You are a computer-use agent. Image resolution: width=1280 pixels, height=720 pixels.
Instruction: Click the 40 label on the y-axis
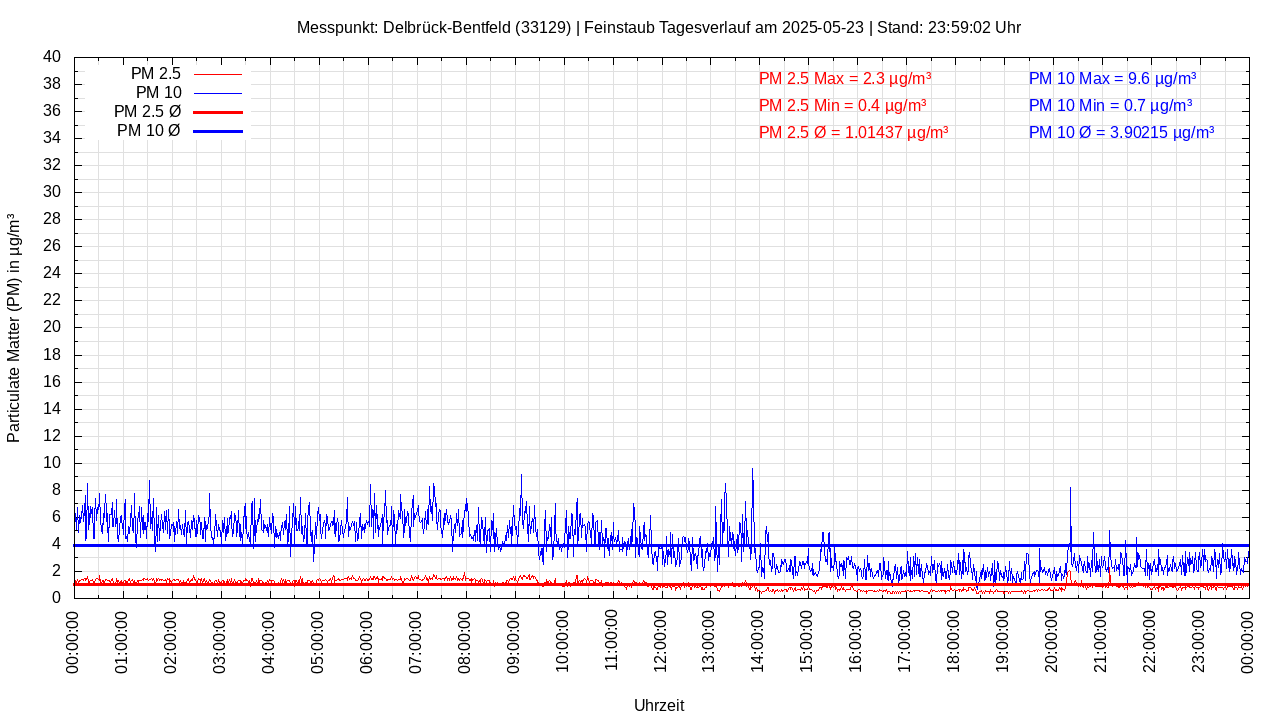pos(52,57)
